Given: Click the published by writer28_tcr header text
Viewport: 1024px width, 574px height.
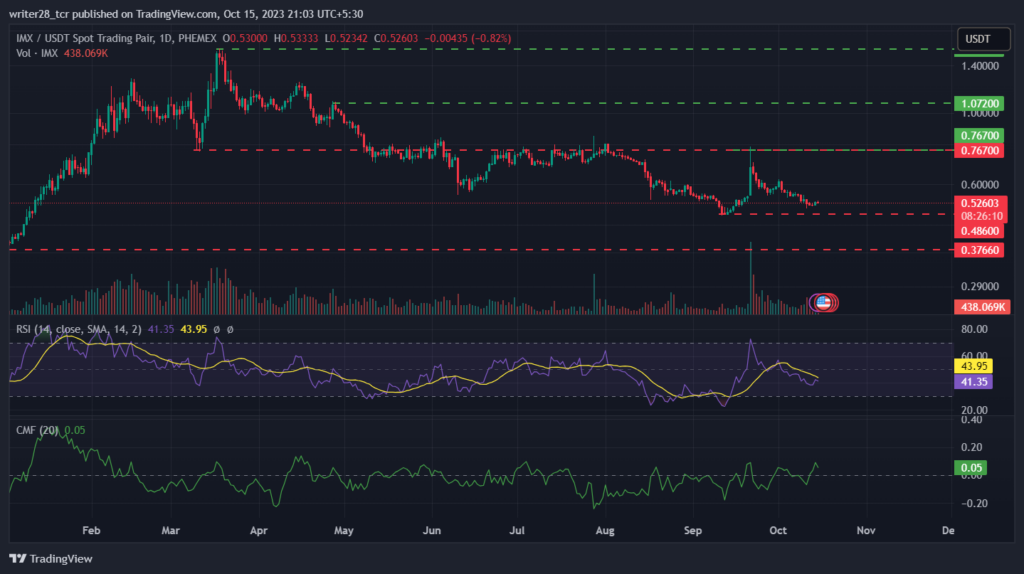Looking at the screenshot, I should pyautogui.click(x=186, y=14).
